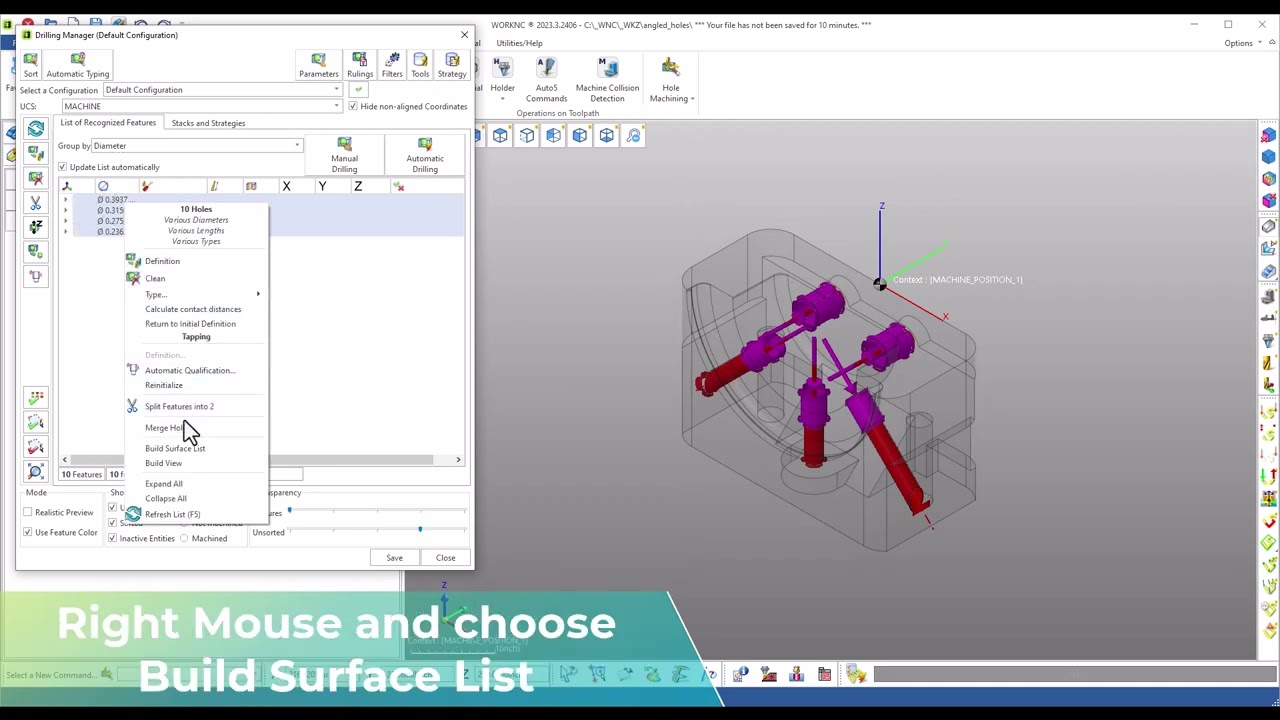Open the Filters icon
This screenshot has height=720, width=1280.
[392, 65]
